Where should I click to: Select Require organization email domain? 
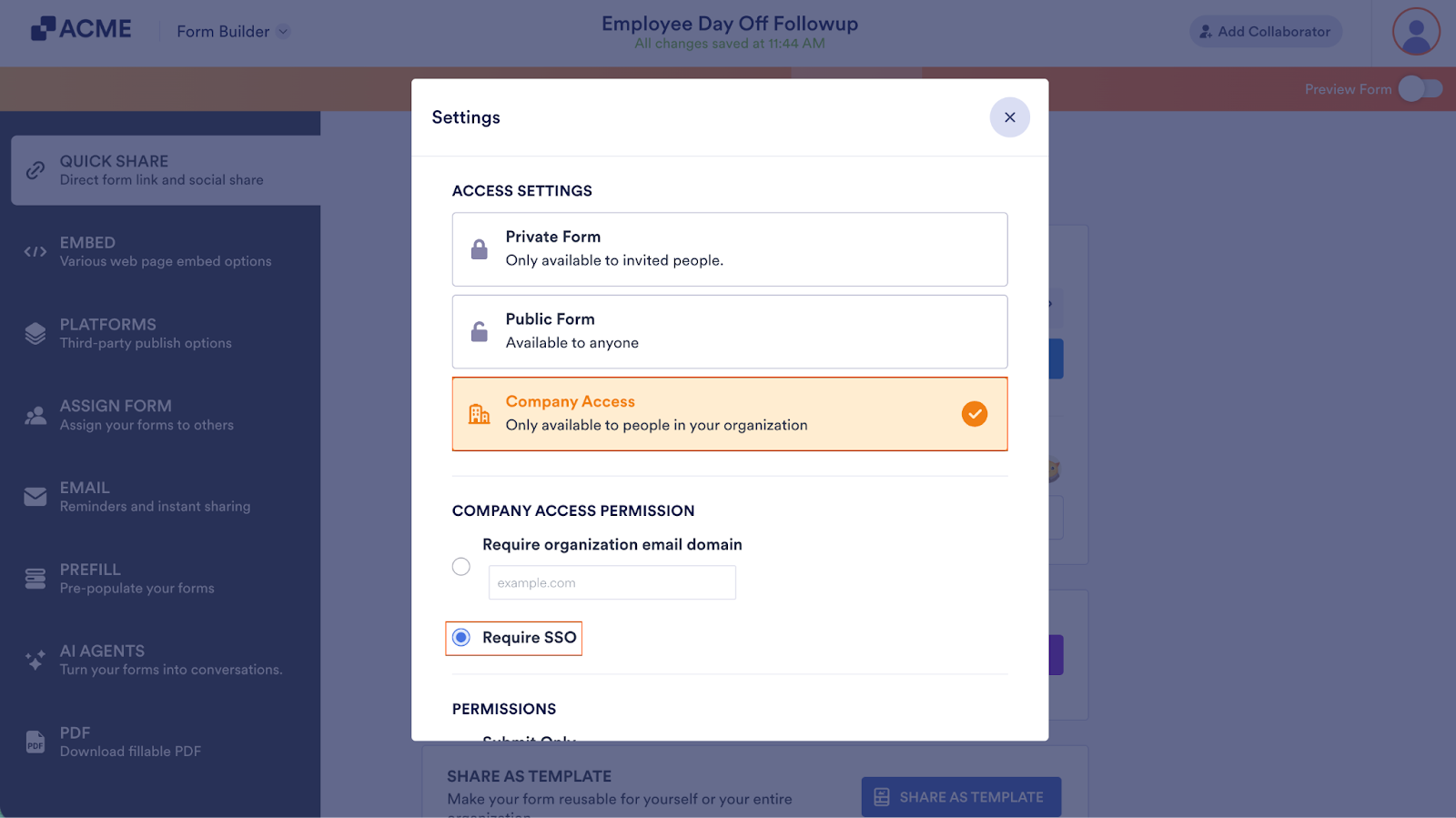point(461,566)
